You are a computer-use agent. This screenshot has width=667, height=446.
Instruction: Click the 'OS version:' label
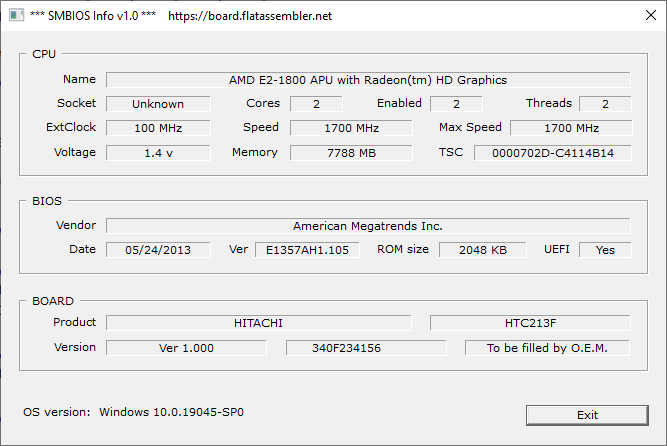(57, 412)
